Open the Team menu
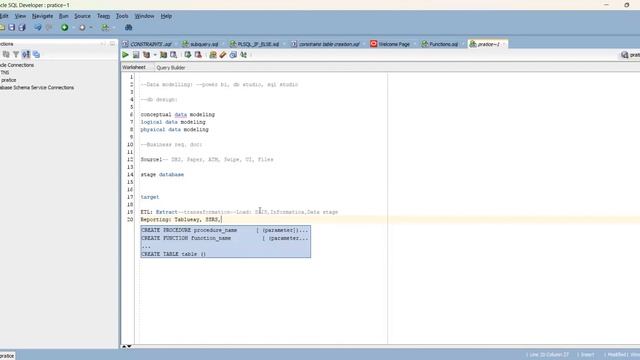Image resolution: width=640 pixels, height=360 pixels. tap(103, 16)
